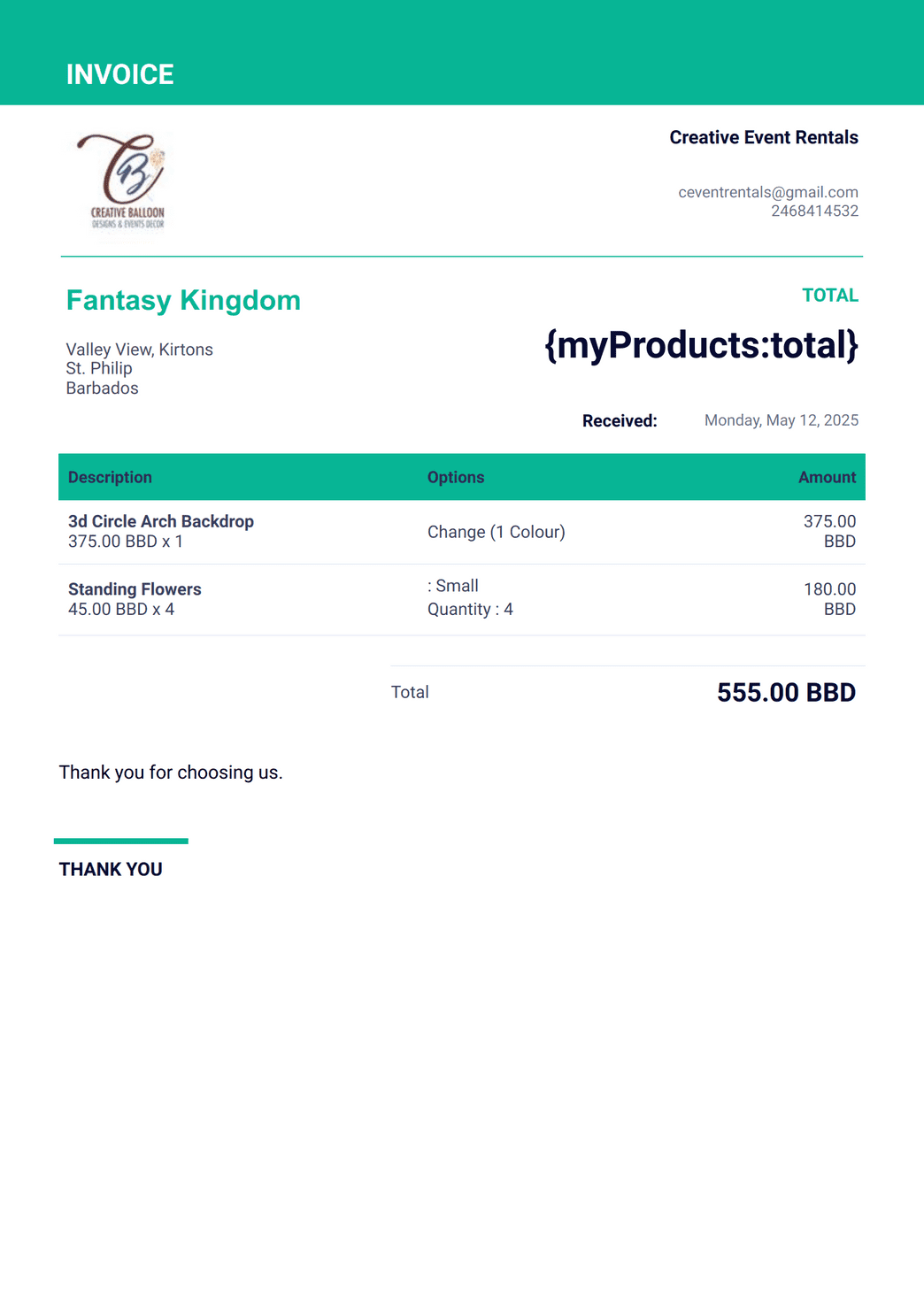Click the Change (1 Colour) option

pos(497,532)
